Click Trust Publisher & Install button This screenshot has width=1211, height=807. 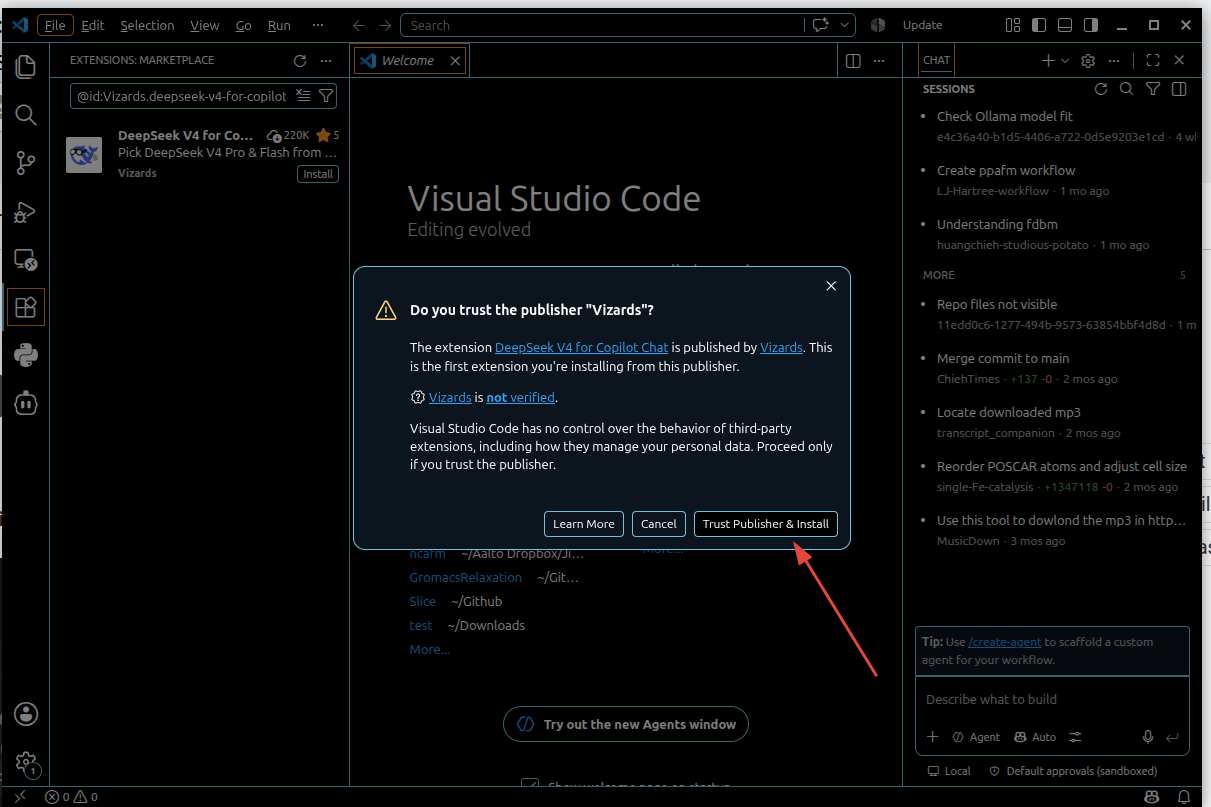click(x=766, y=524)
